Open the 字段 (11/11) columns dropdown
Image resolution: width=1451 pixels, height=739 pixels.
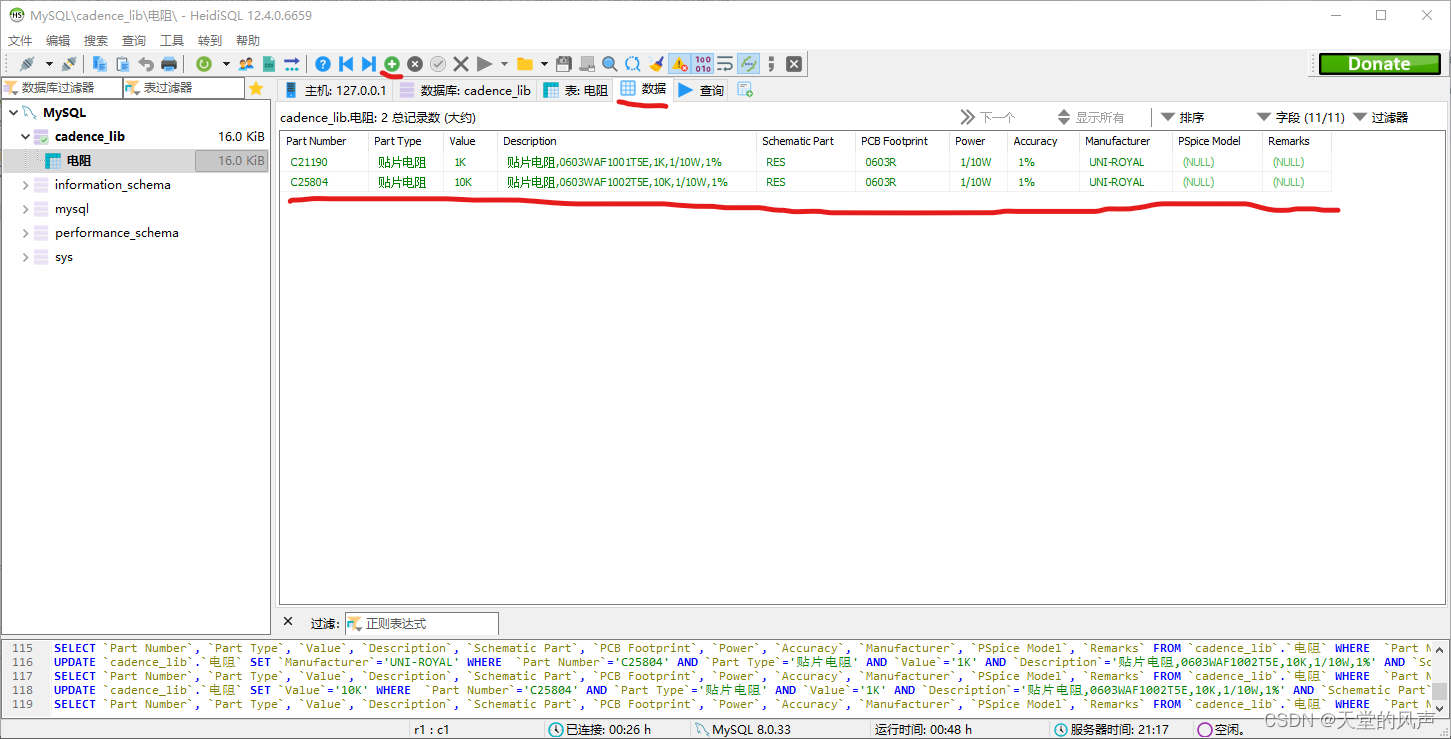pyautogui.click(x=1300, y=117)
